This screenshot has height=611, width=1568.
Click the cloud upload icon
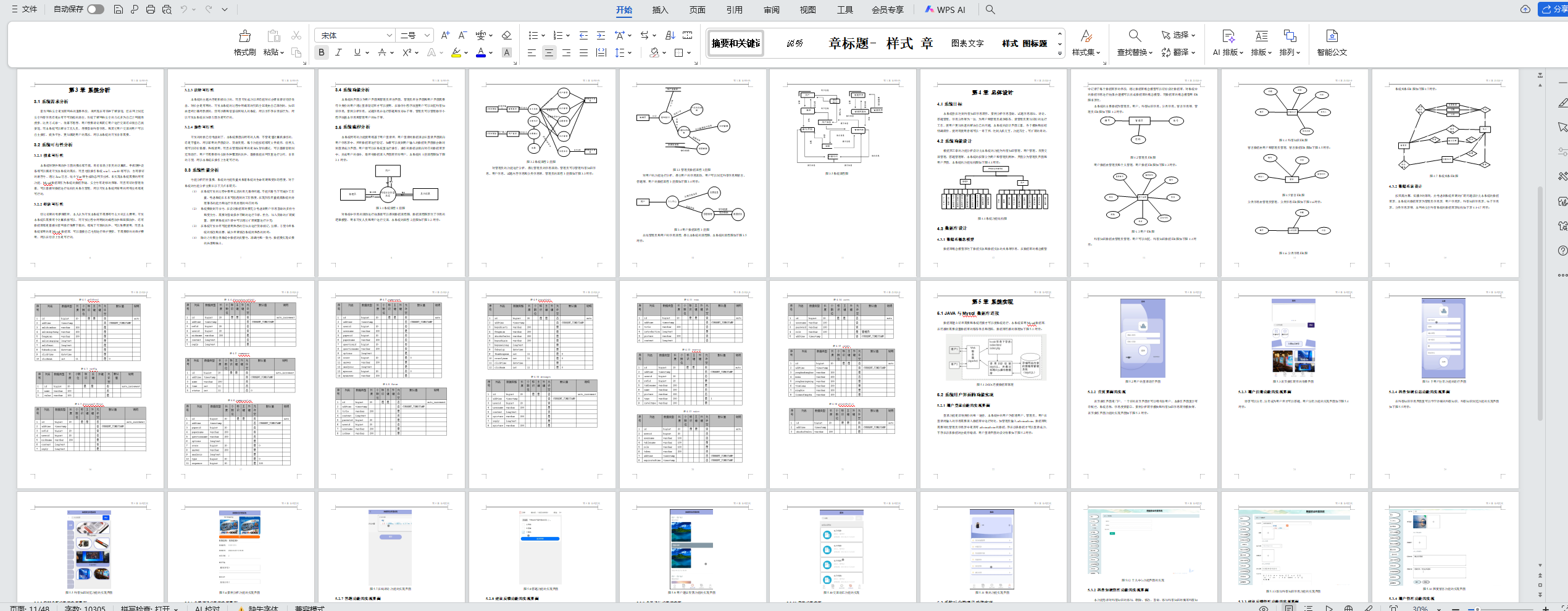tap(1525, 9)
